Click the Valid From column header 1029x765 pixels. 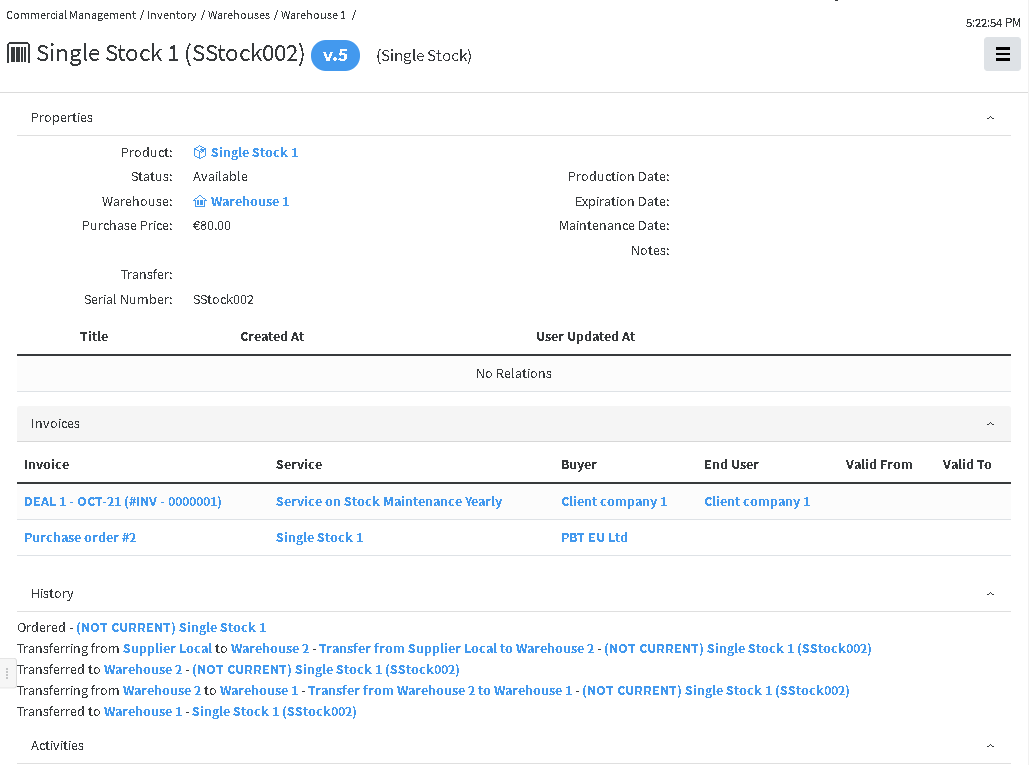[879, 465]
